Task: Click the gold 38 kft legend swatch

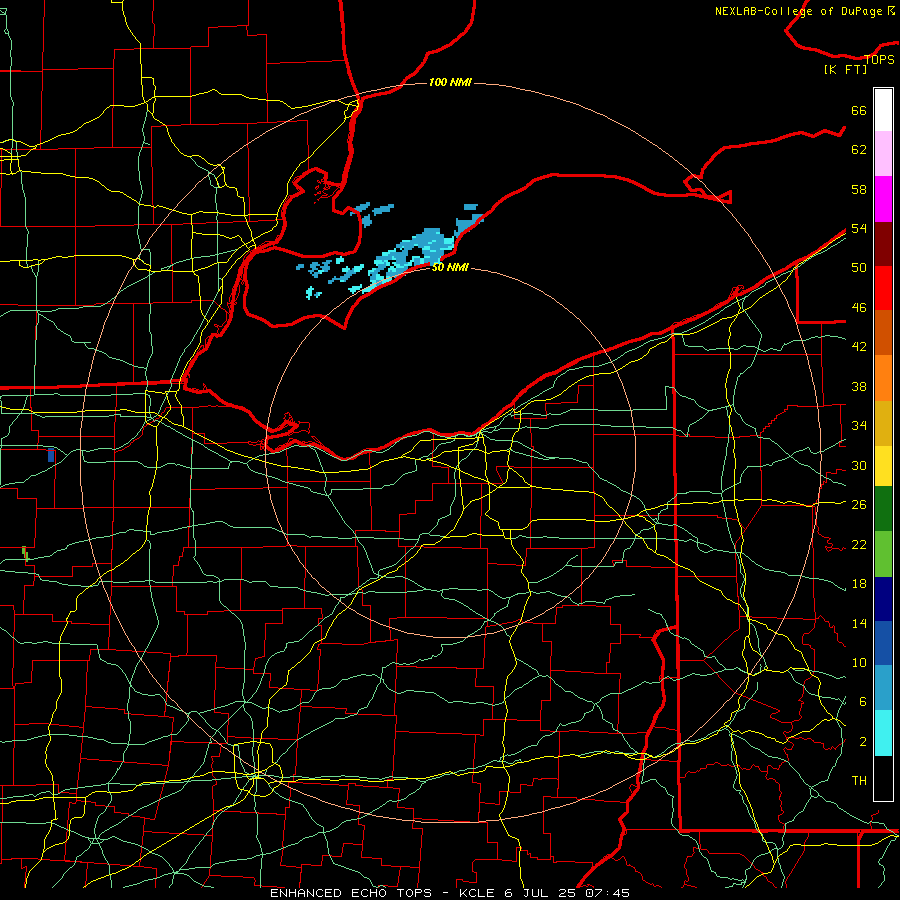Action: coord(883,423)
